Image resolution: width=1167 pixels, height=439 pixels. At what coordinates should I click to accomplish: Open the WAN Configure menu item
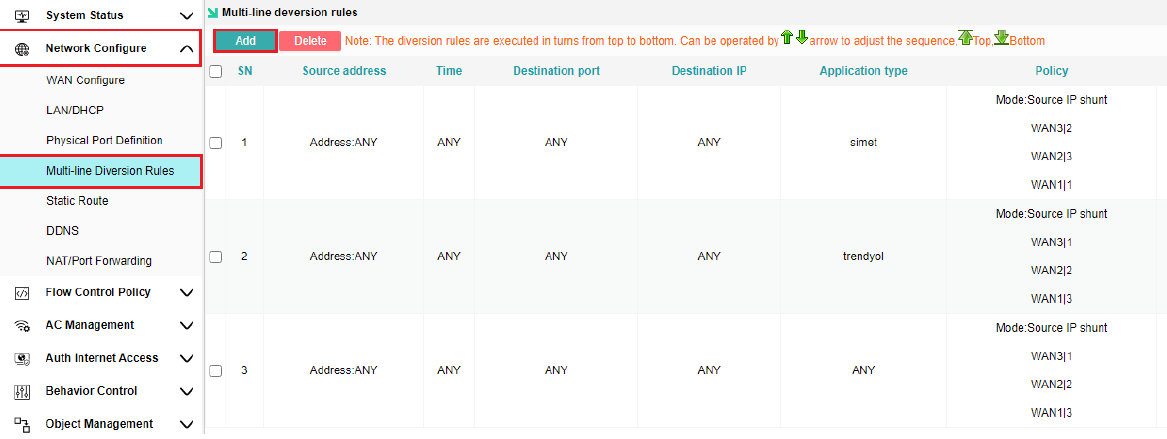(86, 80)
